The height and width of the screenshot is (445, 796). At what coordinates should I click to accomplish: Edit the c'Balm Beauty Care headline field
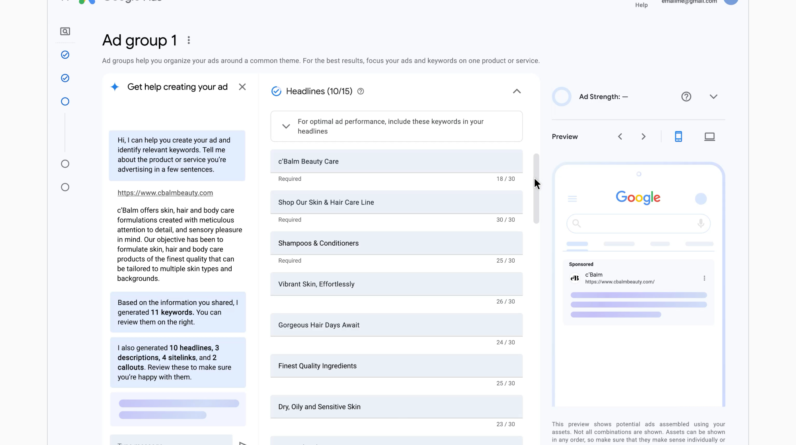(395, 161)
